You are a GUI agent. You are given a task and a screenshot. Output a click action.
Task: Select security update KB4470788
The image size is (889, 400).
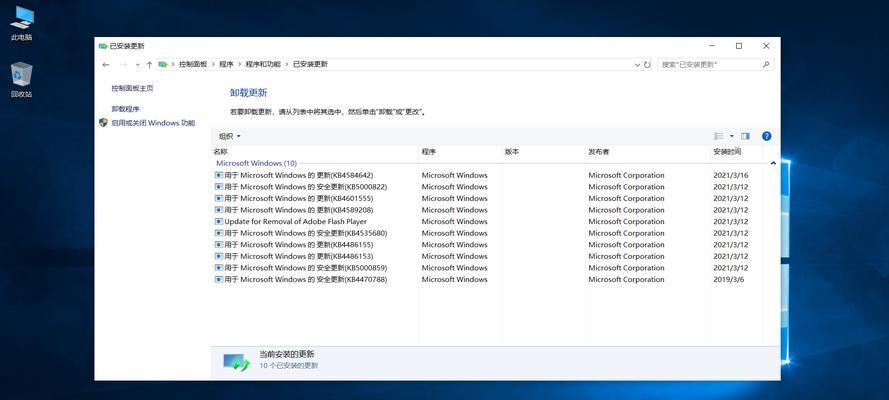300,279
